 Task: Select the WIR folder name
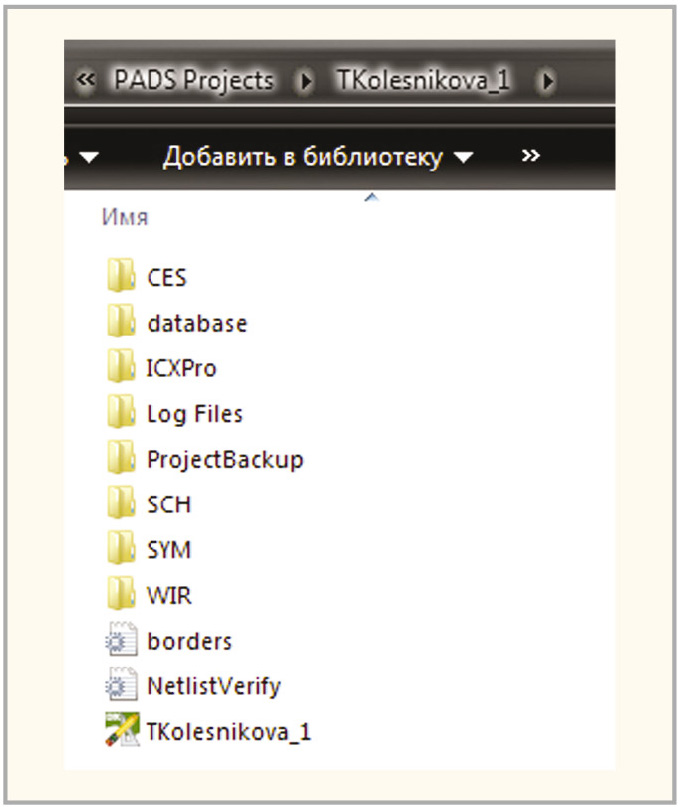[168, 596]
